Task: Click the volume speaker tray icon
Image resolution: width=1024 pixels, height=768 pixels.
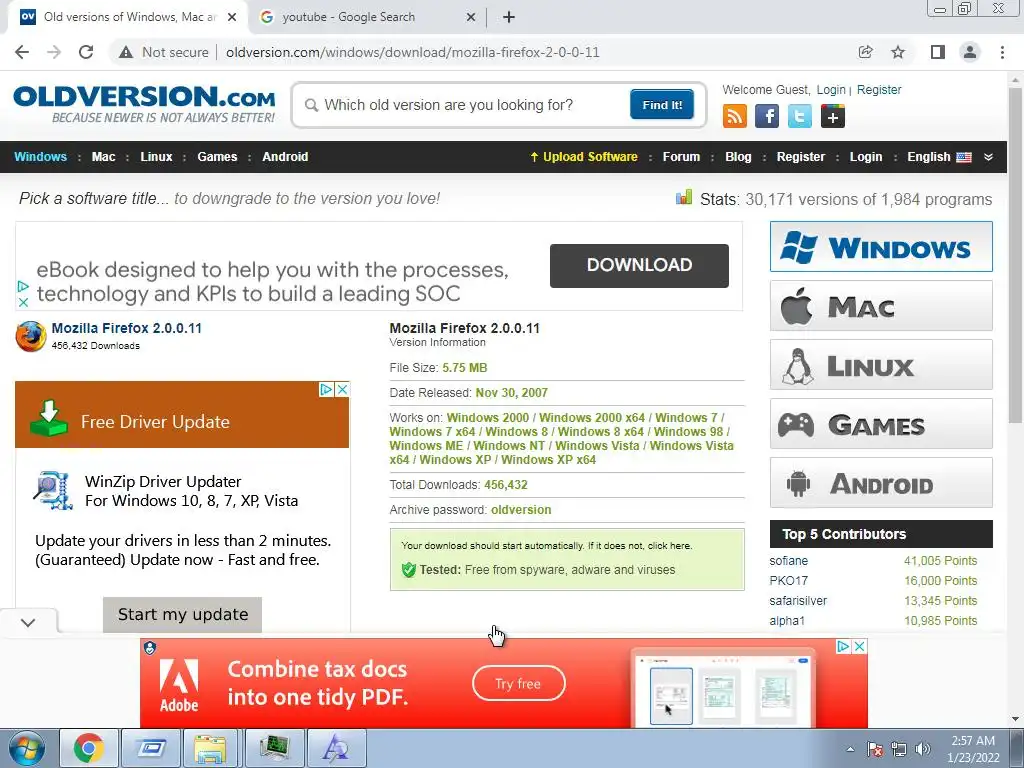Action: pos(922,749)
